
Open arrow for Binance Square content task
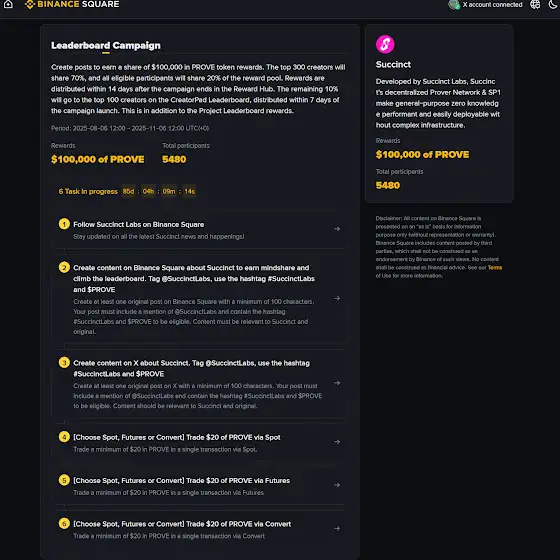click(337, 298)
